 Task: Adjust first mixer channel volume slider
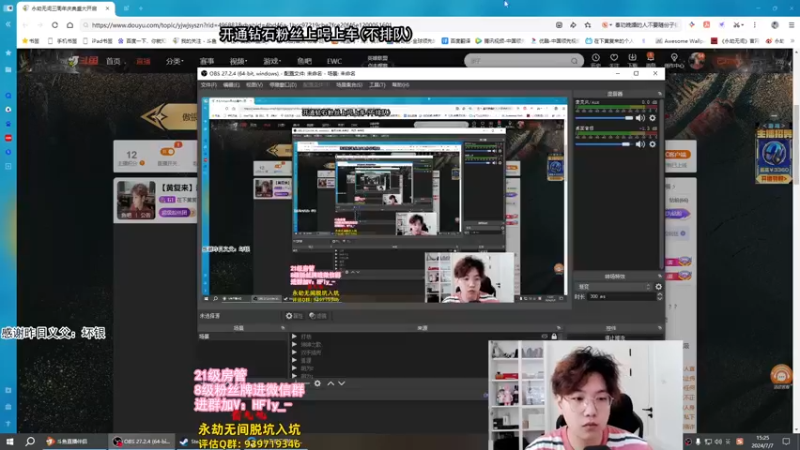coord(604,118)
